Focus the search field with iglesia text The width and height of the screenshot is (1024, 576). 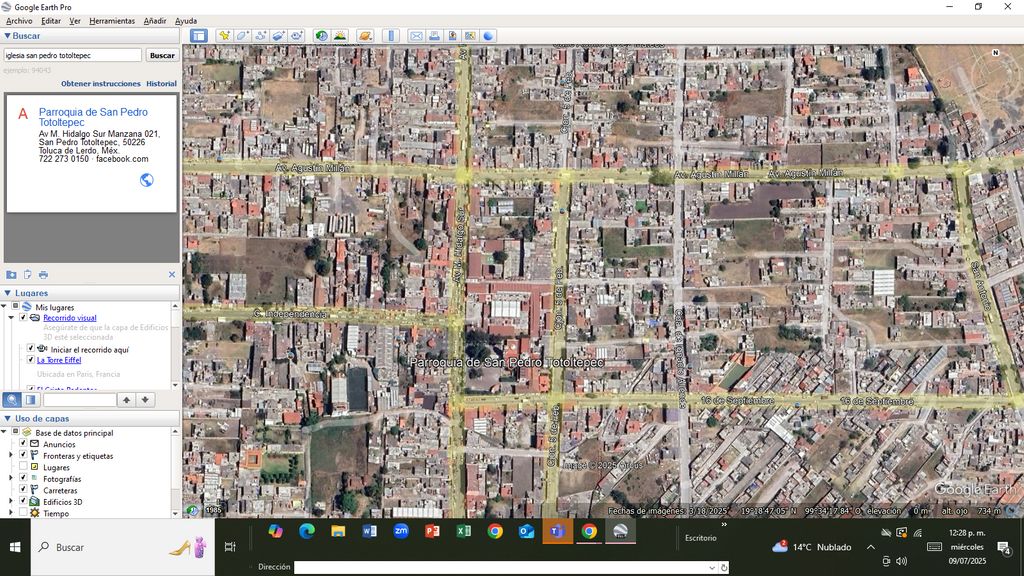coord(72,56)
